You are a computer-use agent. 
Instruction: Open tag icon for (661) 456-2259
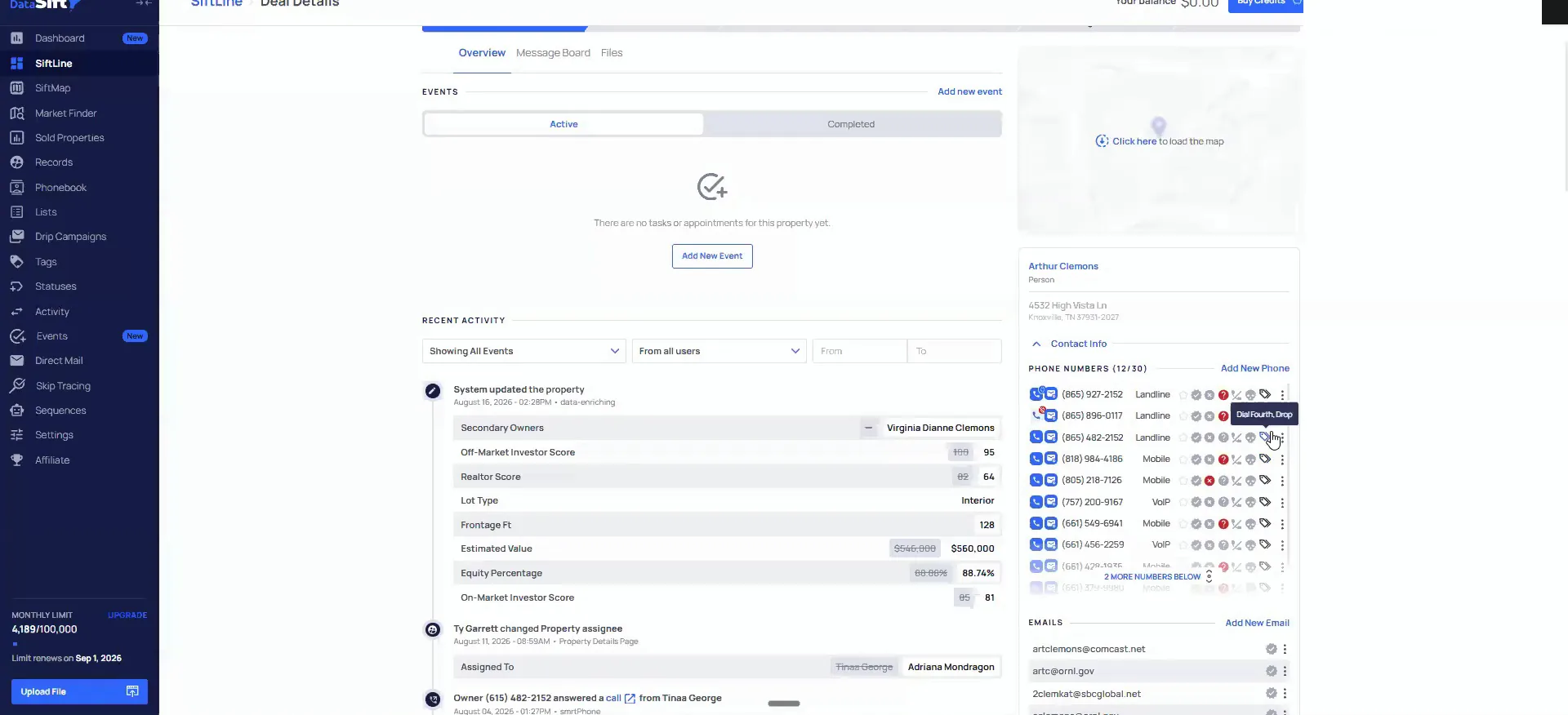point(1265,545)
